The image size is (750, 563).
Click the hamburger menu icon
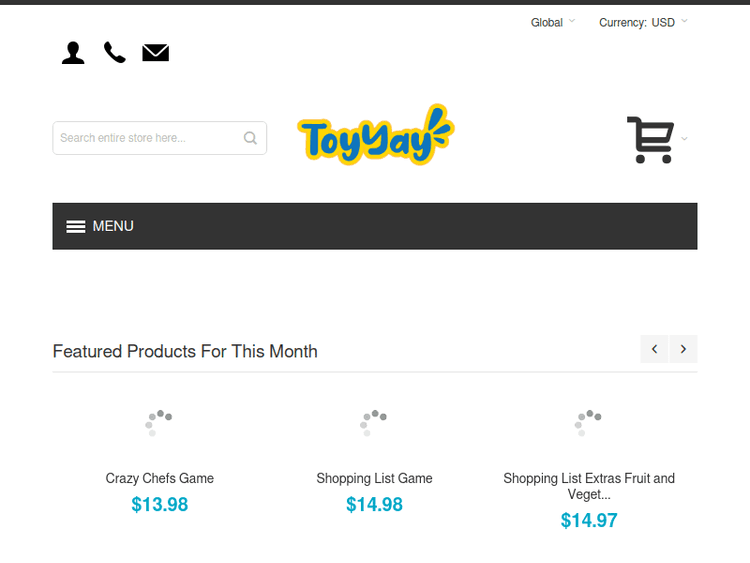(x=76, y=226)
